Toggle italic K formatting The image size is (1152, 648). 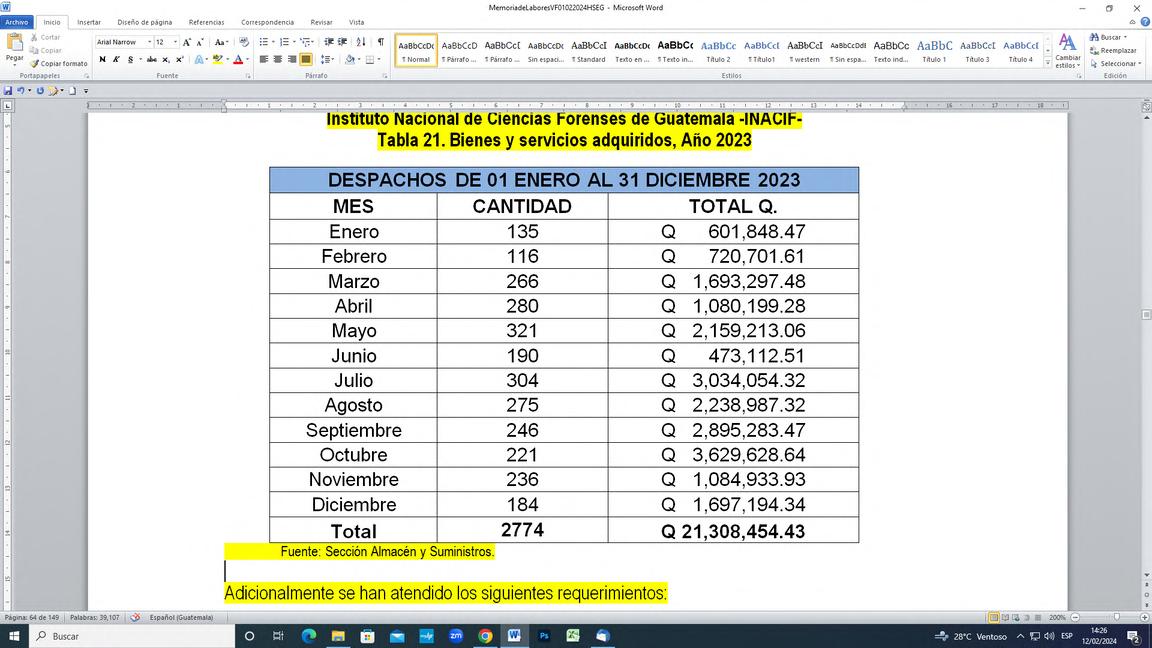(116, 60)
